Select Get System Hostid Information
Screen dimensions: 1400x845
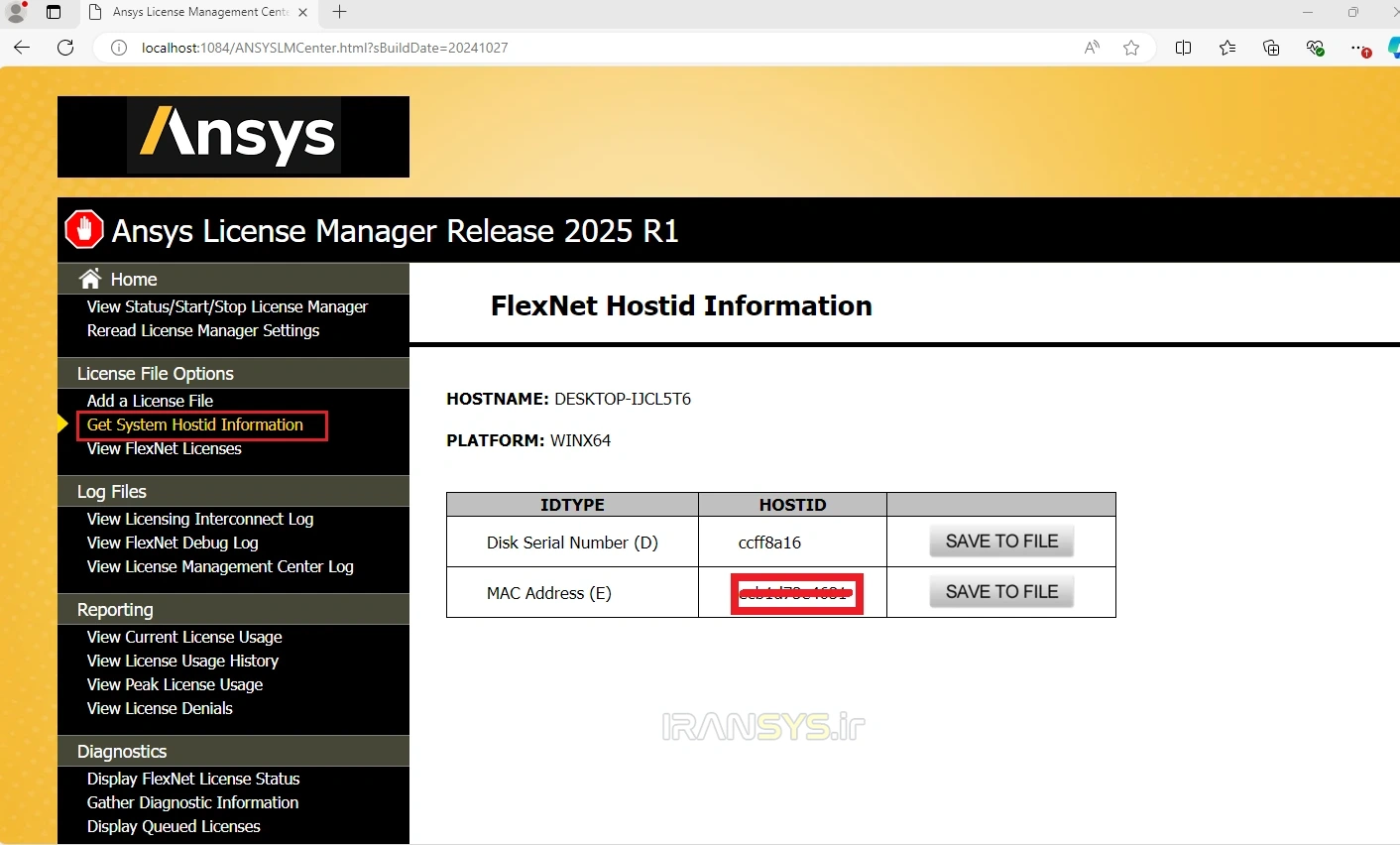(195, 424)
